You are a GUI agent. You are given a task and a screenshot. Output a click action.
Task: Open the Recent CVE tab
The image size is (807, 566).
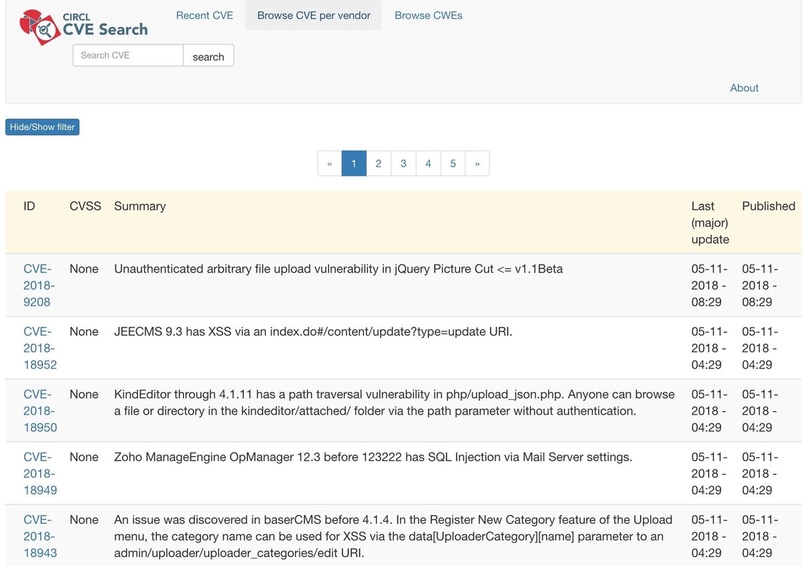pyautogui.click(x=207, y=16)
